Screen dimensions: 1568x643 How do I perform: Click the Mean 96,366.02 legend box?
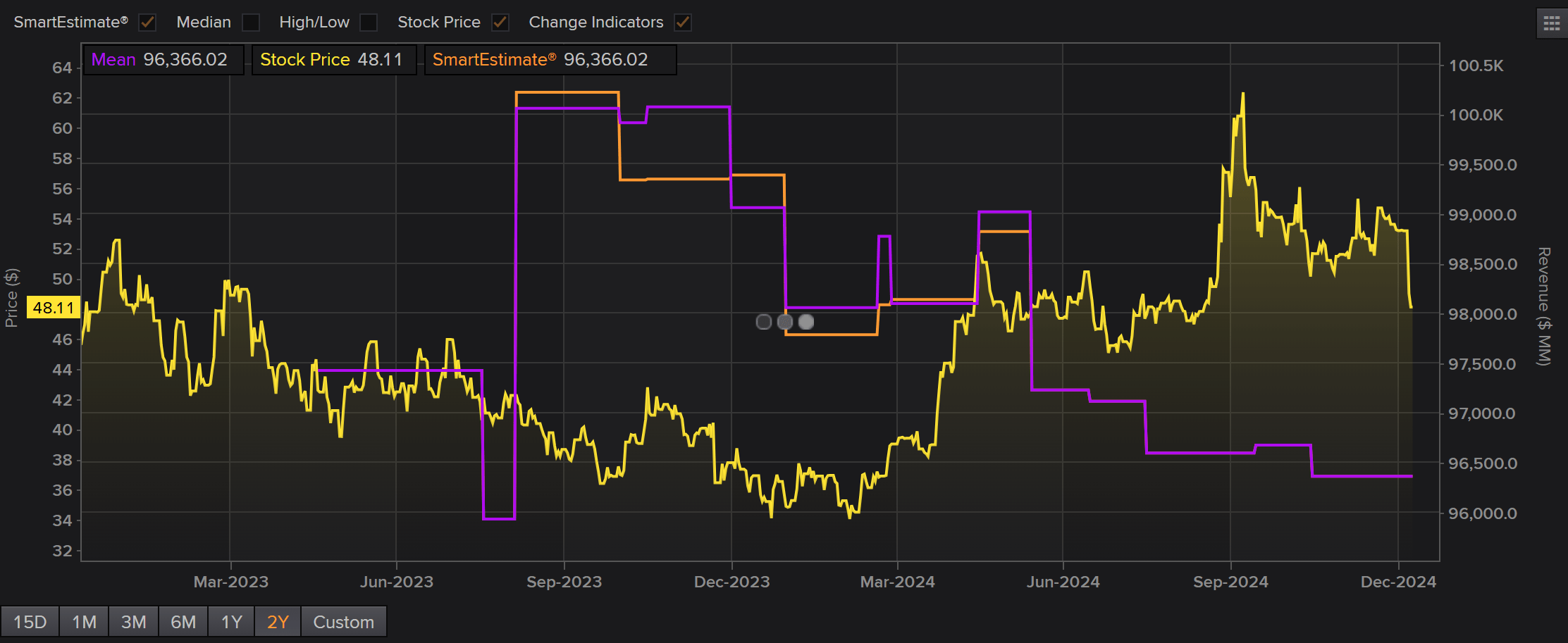[163, 60]
